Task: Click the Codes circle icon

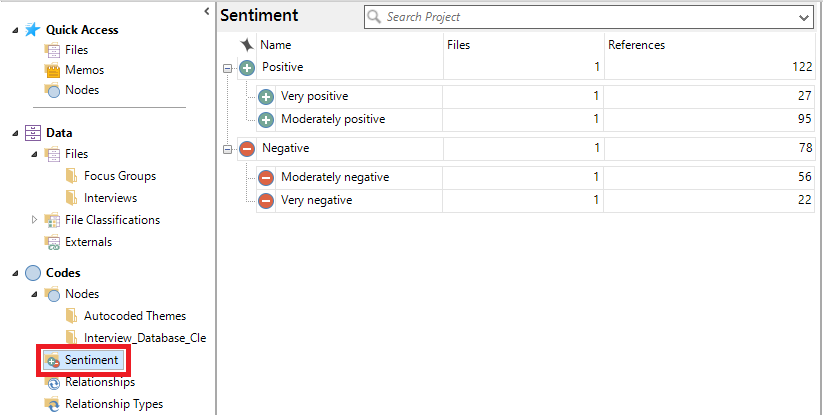Action: tap(33, 273)
